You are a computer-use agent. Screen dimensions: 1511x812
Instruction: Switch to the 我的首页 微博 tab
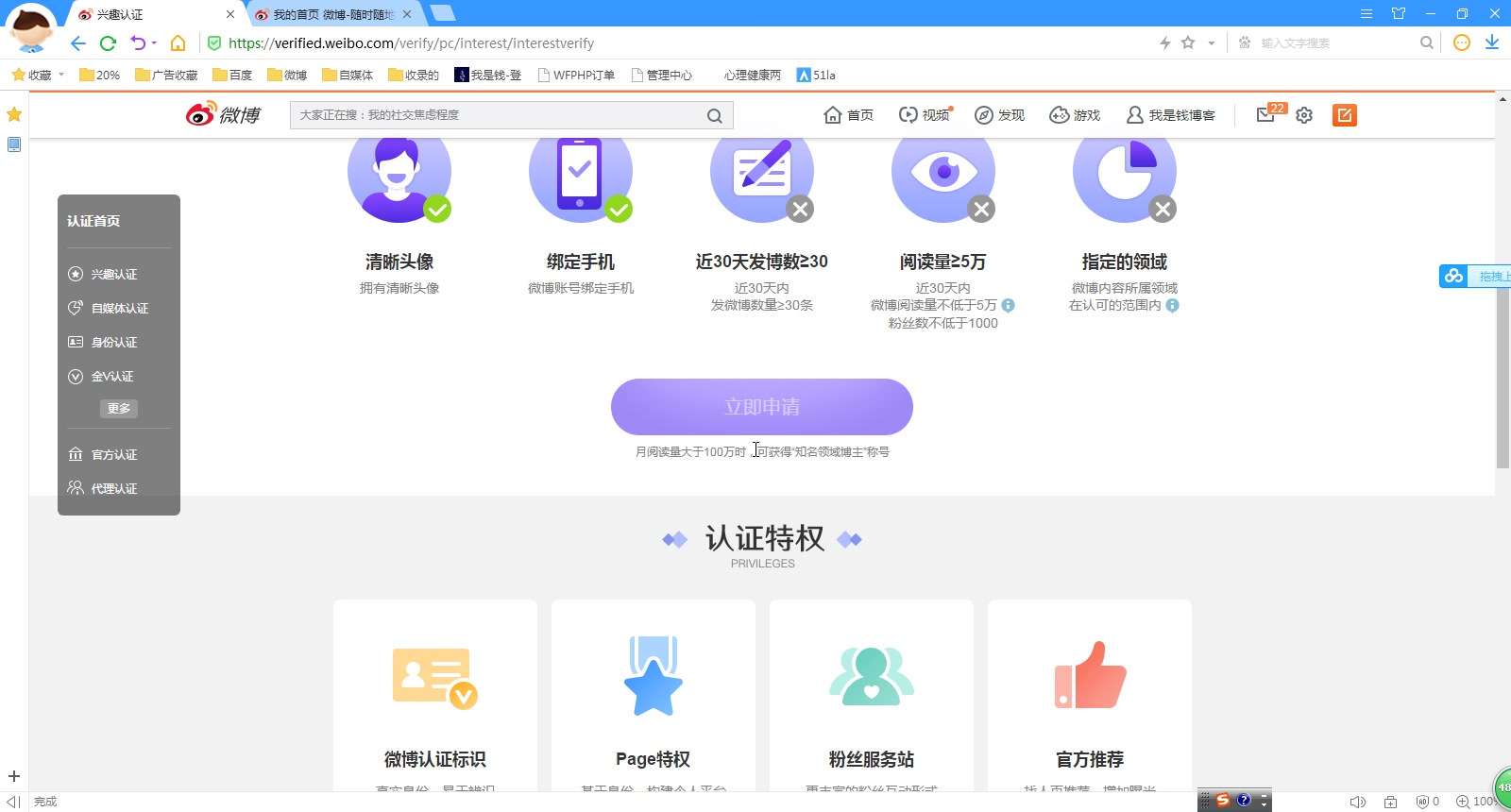[x=332, y=14]
